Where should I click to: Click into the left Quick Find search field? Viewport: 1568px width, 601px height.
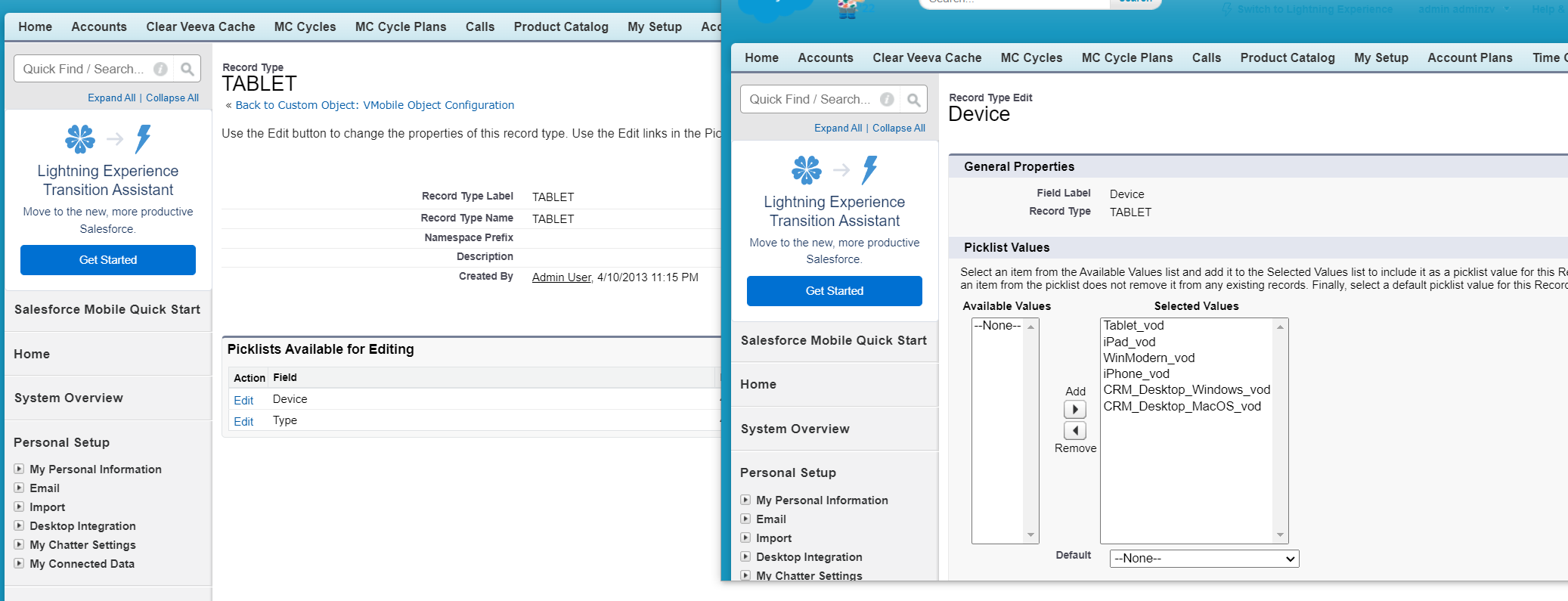(x=83, y=69)
